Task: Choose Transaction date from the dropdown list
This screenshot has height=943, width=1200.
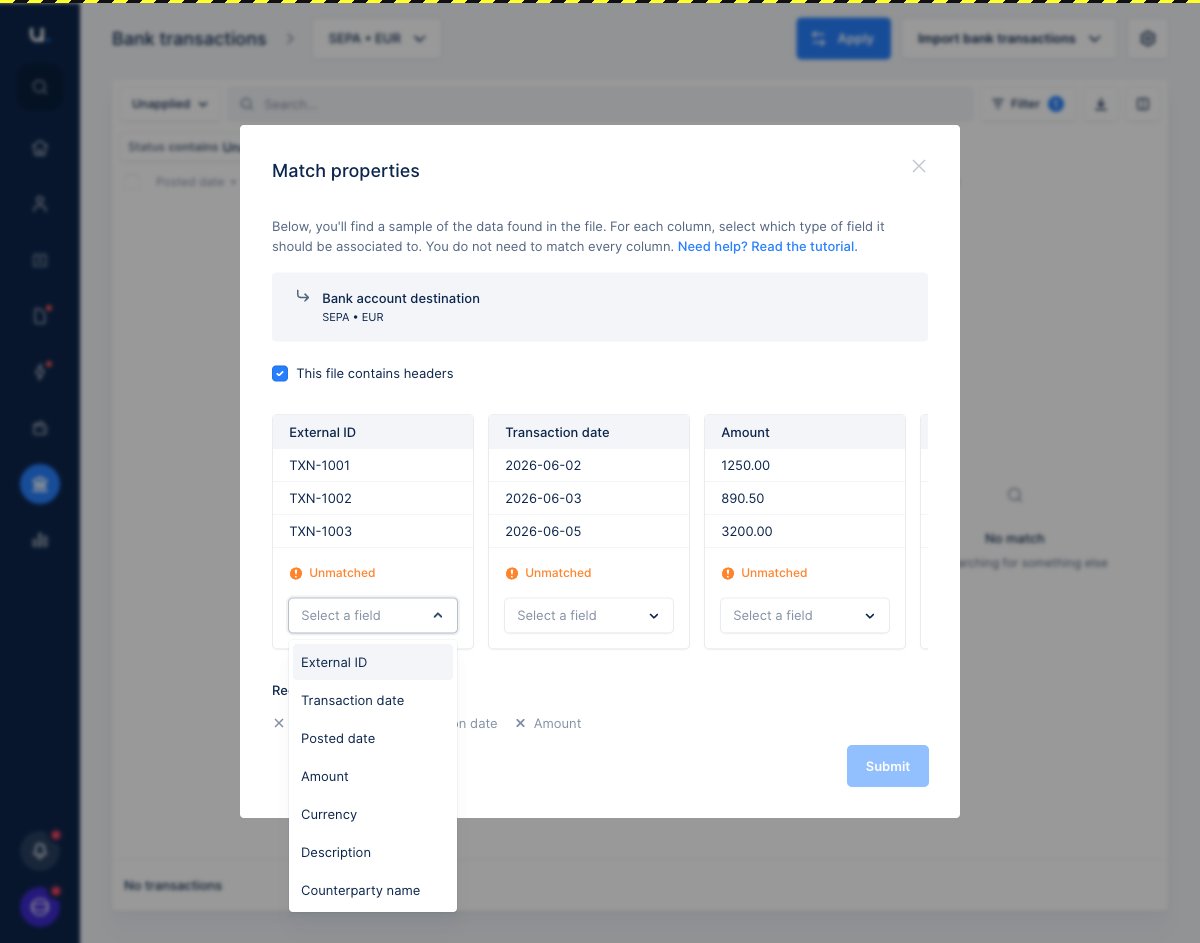Action: click(373, 700)
